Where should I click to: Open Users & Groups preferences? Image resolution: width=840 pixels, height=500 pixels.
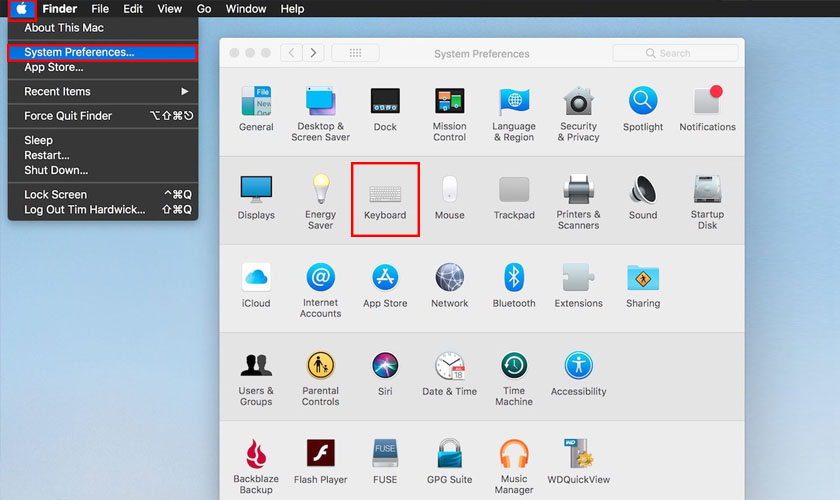(256, 378)
